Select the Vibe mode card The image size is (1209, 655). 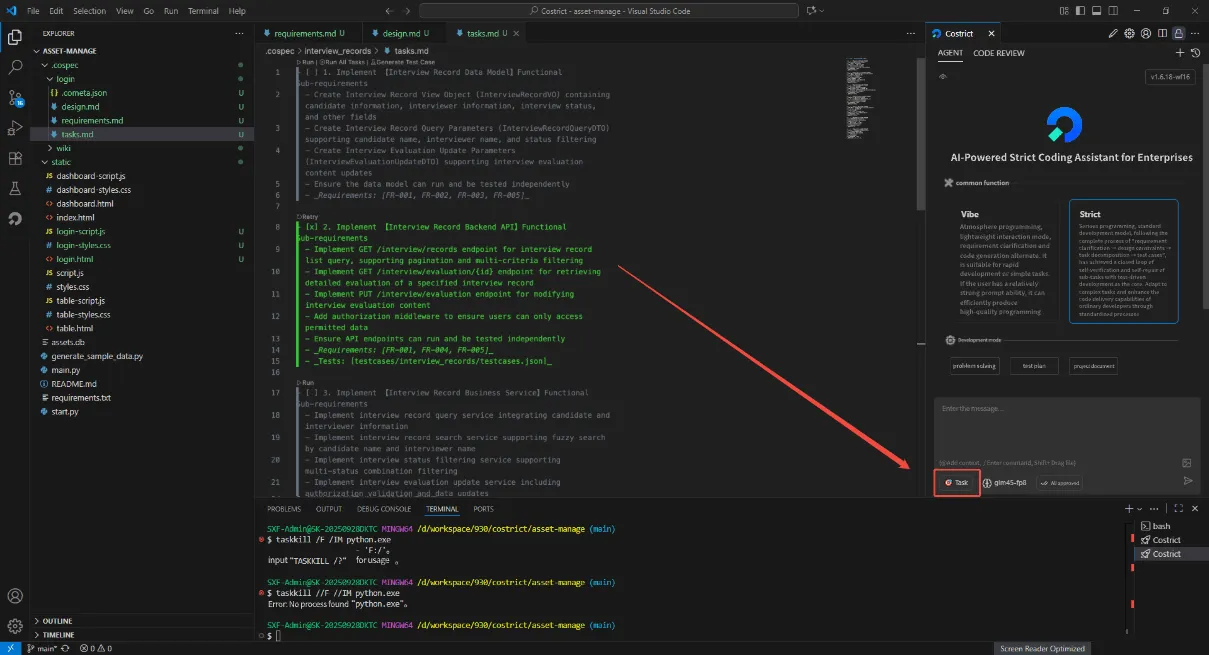point(1004,261)
